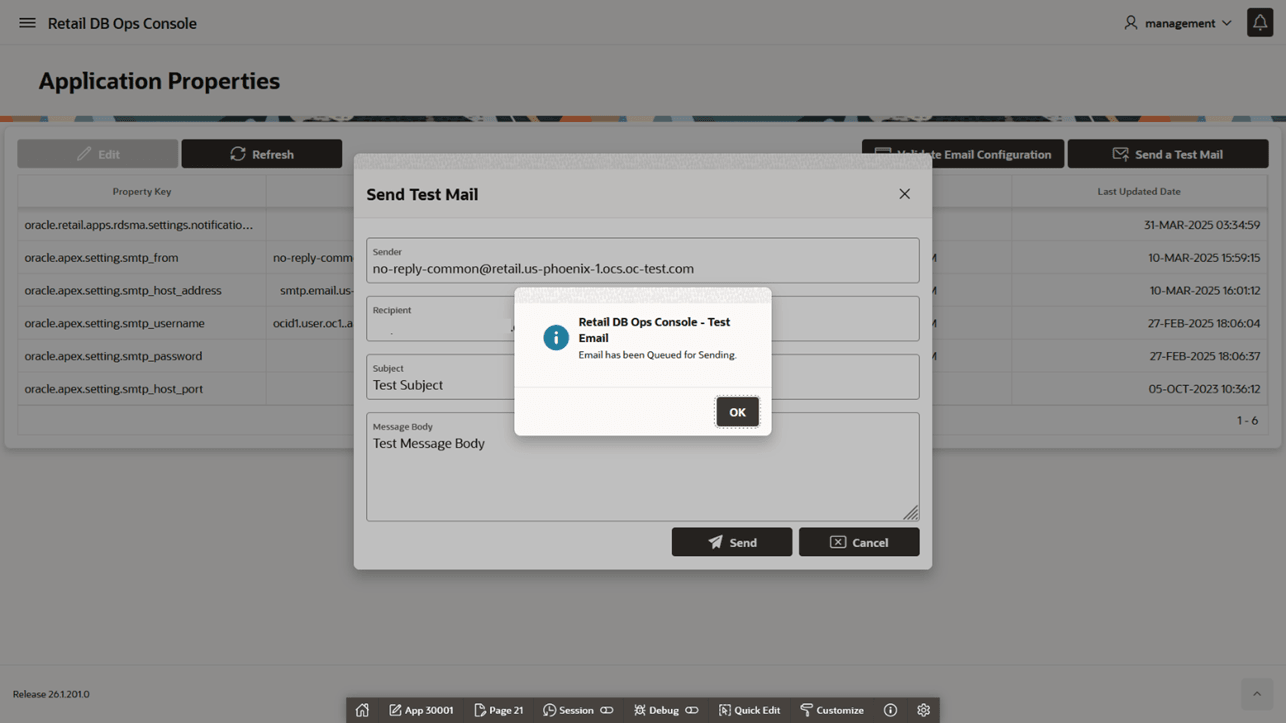Click info icon in developer toolbar
The width and height of the screenshot is (1286, 723).
click(890, 710)
